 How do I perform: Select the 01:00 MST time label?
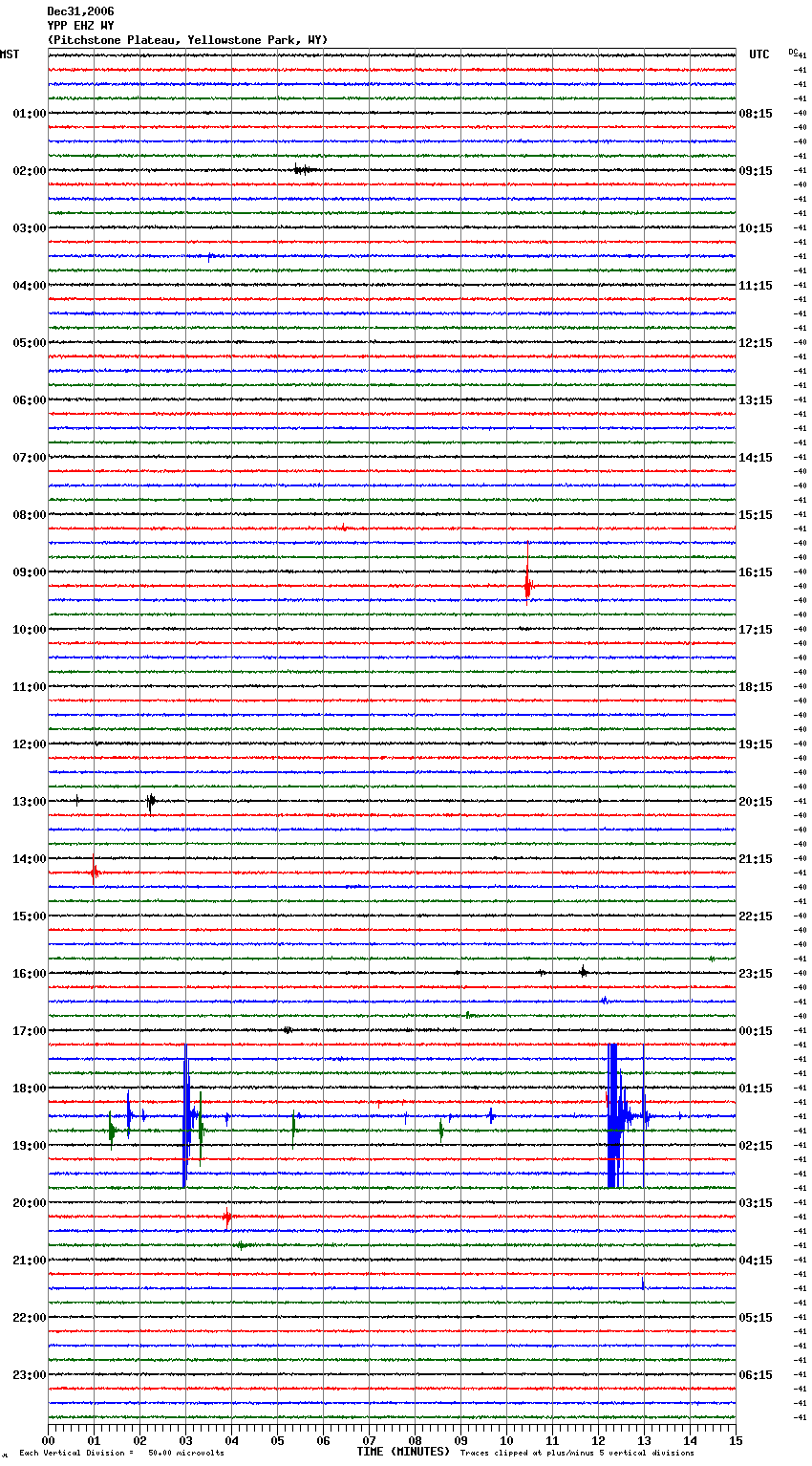pos(29,114)
